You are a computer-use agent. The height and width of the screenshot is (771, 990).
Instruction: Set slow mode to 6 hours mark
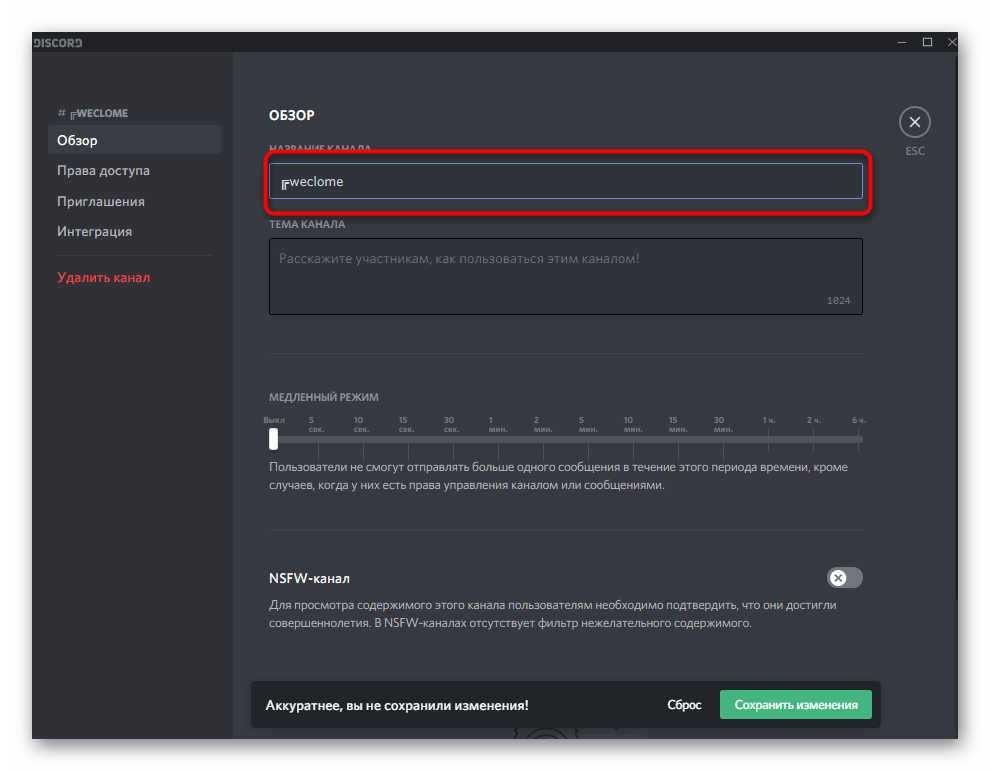click(x=858, y=439)
